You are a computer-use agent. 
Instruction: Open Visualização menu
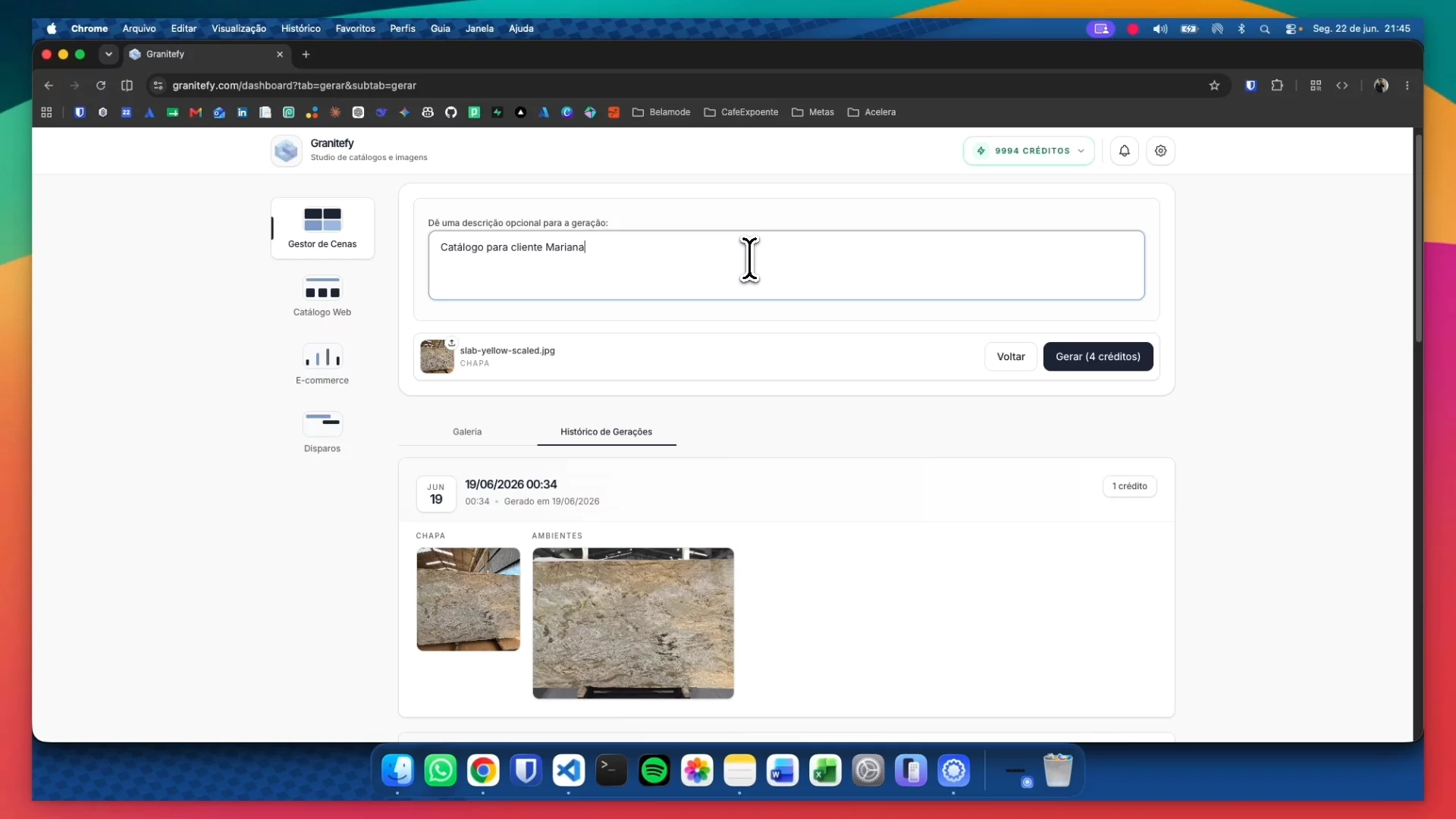point(238,28)
